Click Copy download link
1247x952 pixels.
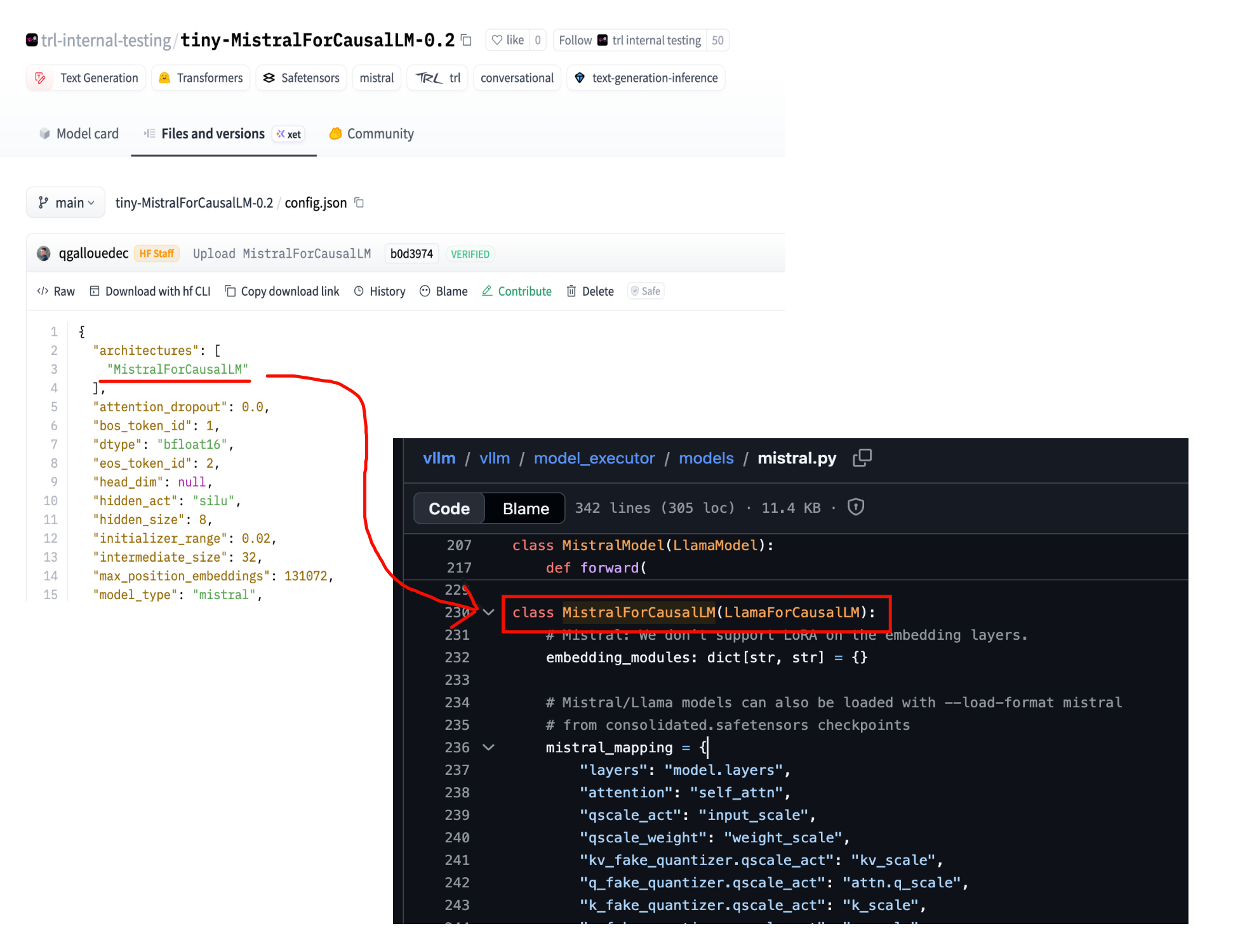pyautogui.click(x=282, y=291)
